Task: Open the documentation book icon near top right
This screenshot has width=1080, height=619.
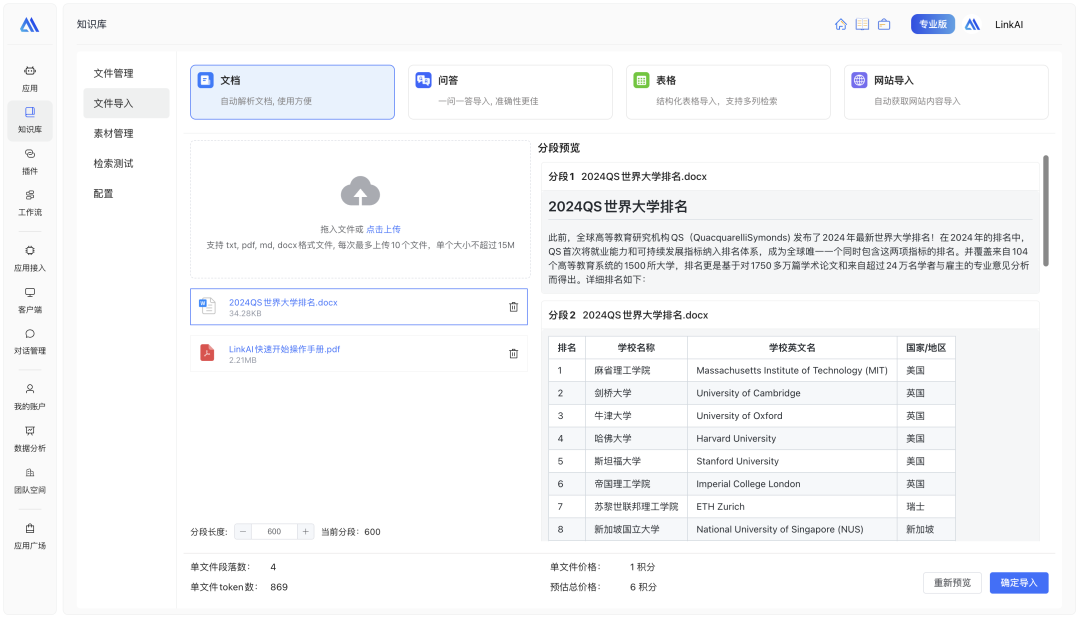Action: tap(862, 23)
